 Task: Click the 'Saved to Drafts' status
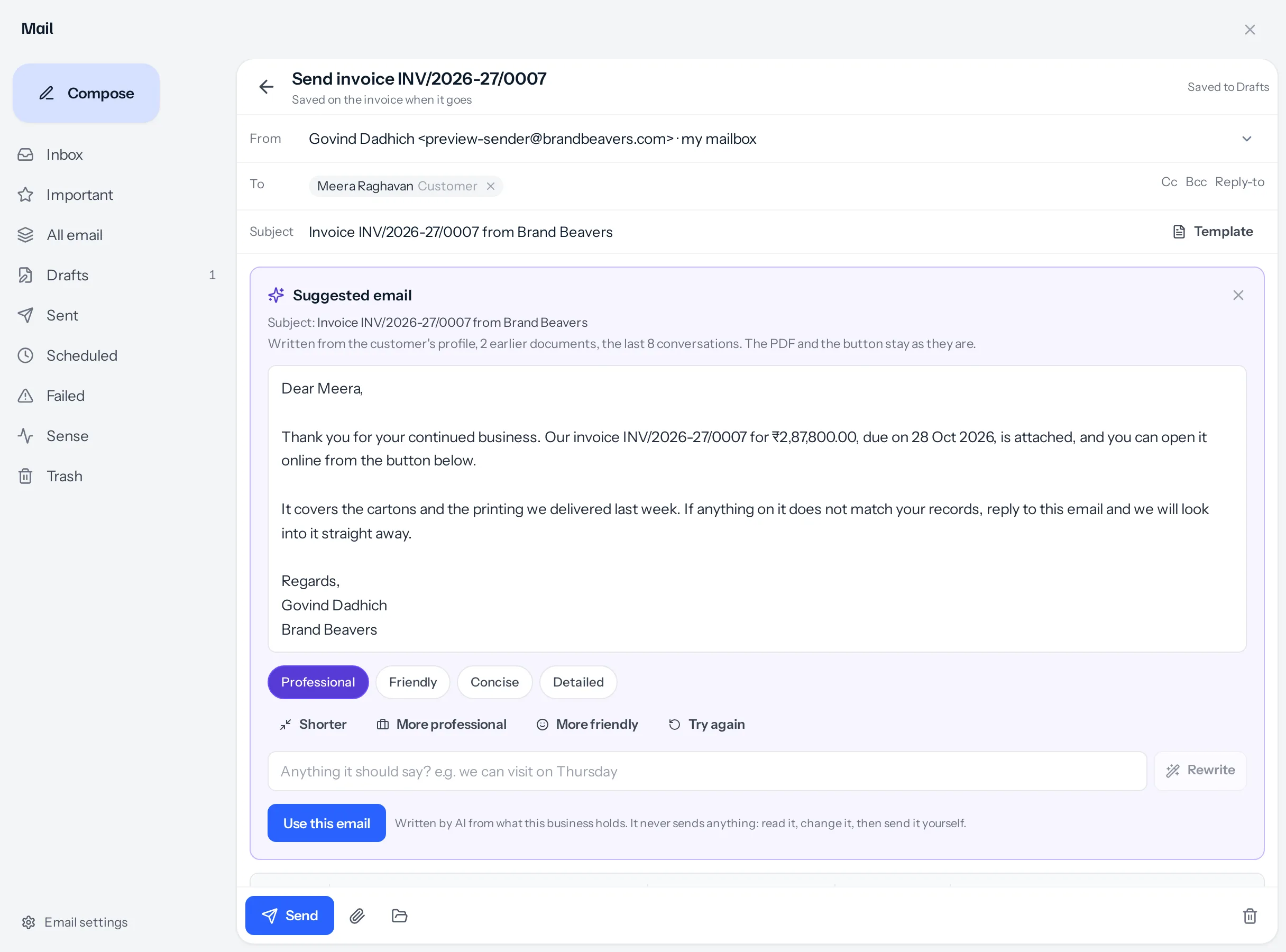(1228, 87)
